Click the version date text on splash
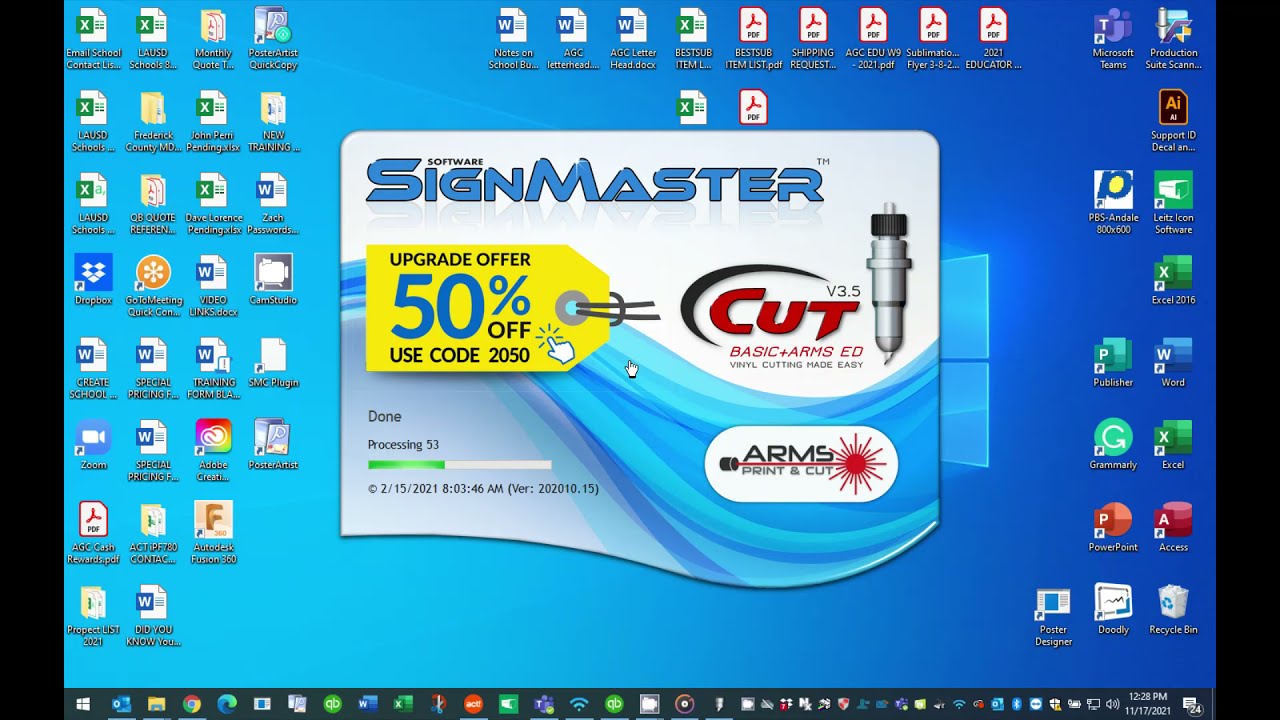Screen dimensions: 1280x720 pos(483,489)
